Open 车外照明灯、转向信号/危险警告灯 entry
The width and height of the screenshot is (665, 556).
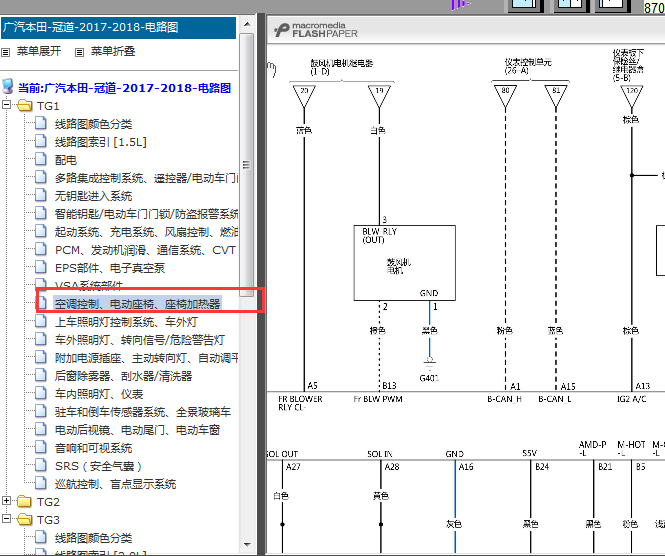[x=140, y=340]
